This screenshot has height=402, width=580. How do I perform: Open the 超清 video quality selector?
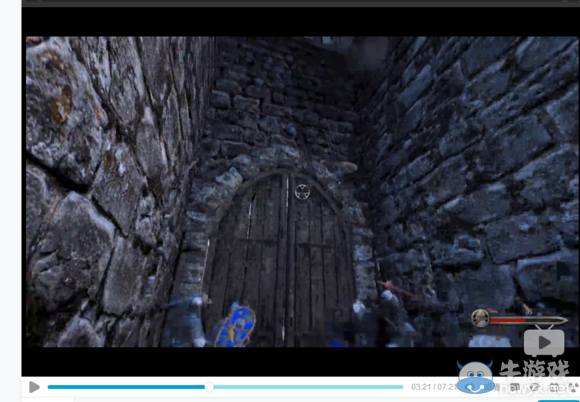pyautogui.click(x=491, y=387)
